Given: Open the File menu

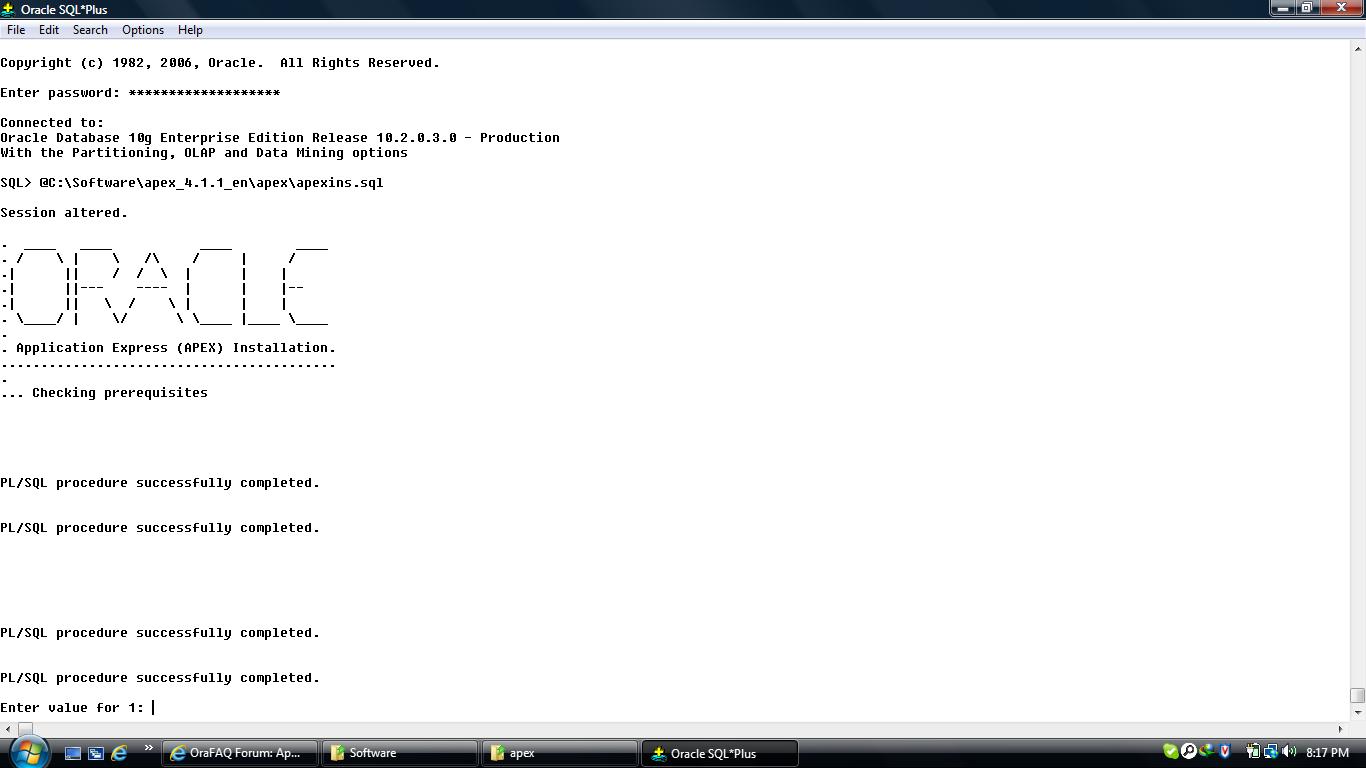Looking at the screenshot, I should click(x=16, y=30).
